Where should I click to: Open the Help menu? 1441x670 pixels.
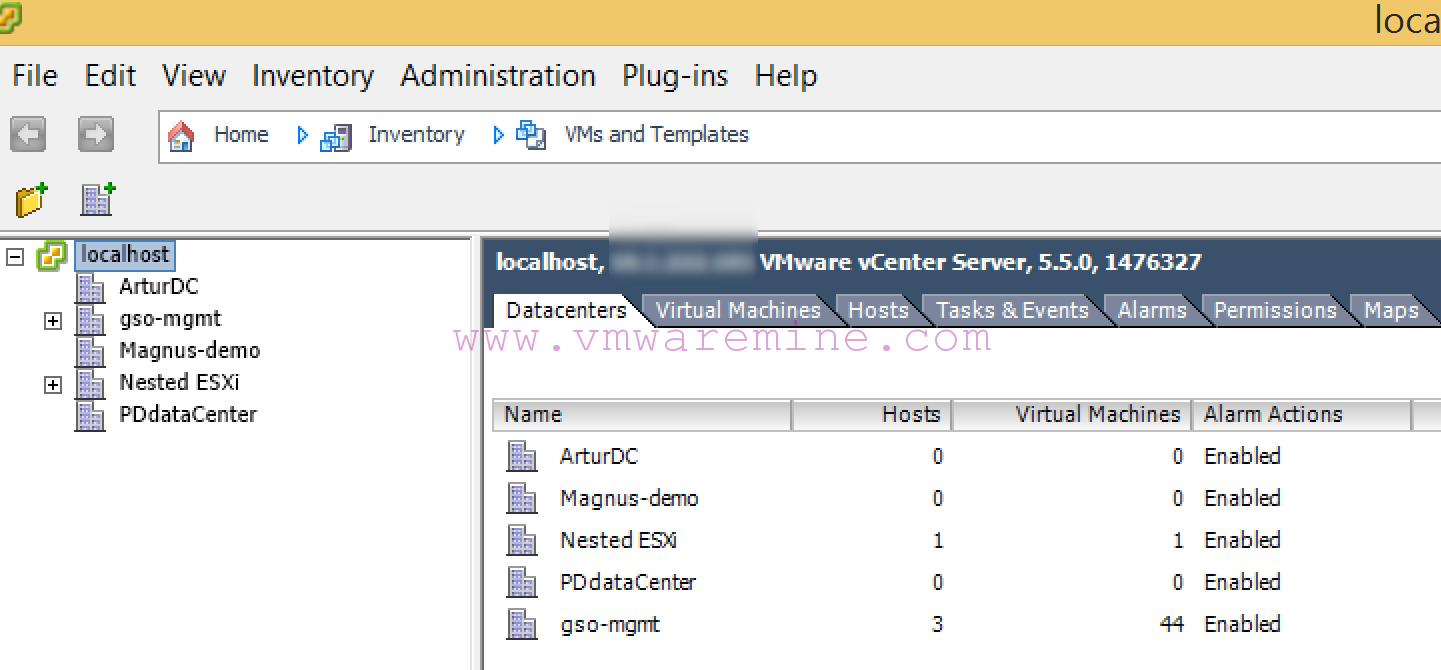(x=786, y=76)
